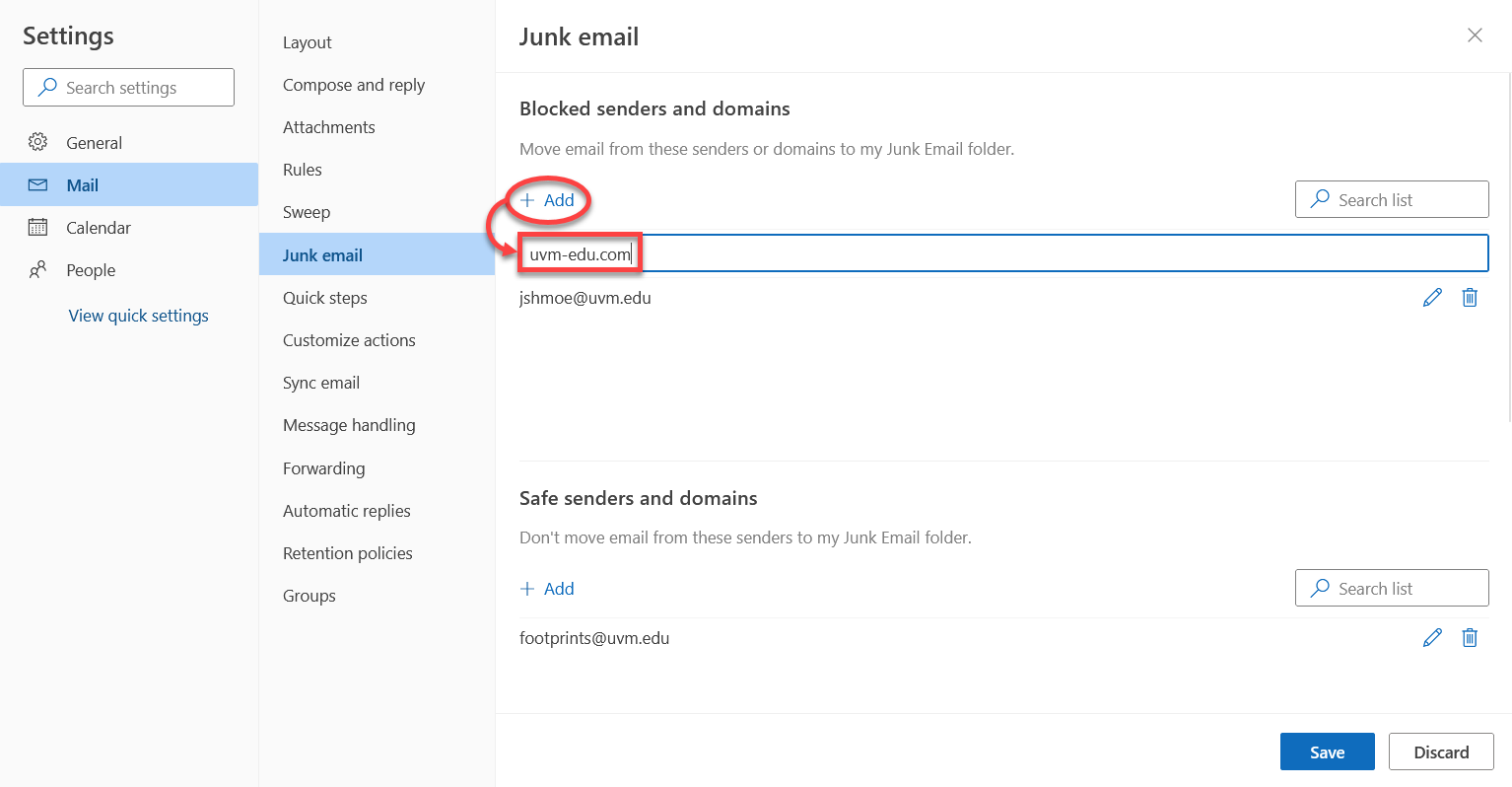The height and width of the screenshot is (787, 1512).
Task: Click the blocked senders Search list box
Action: tap(1392, 199)
